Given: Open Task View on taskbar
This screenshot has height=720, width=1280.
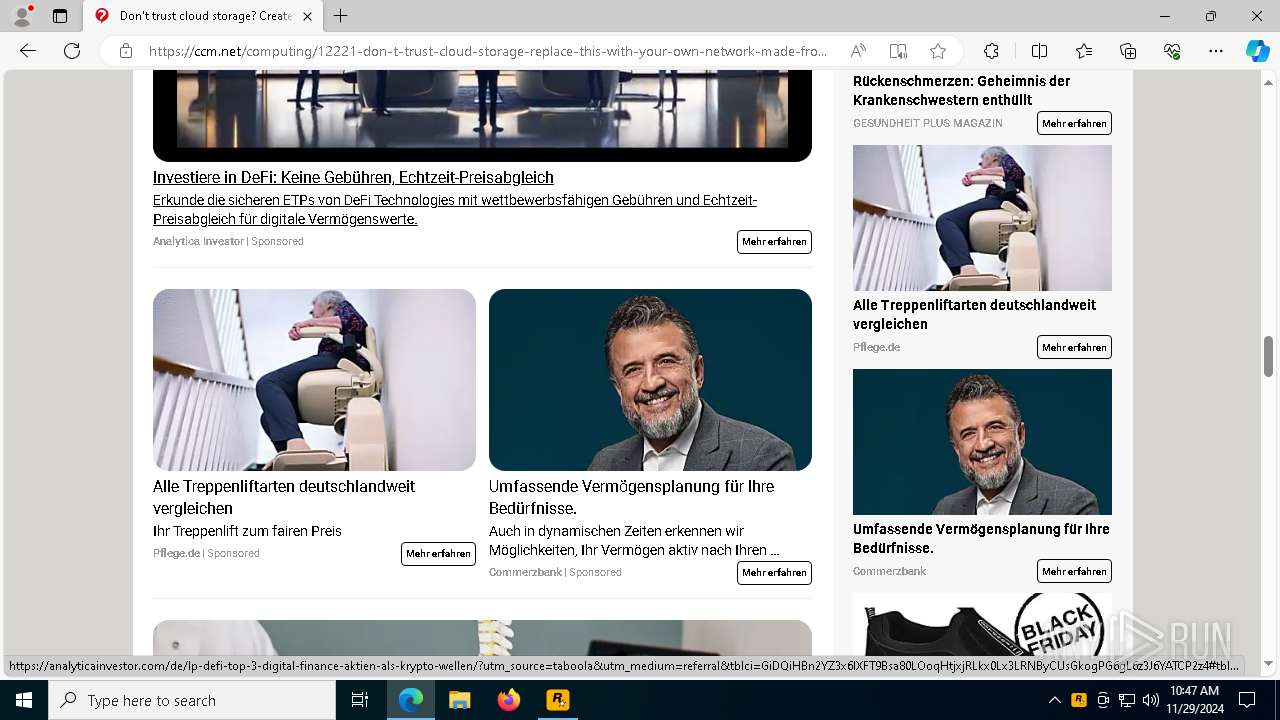Looking at the screenshot, I should (x=360, y=700).
